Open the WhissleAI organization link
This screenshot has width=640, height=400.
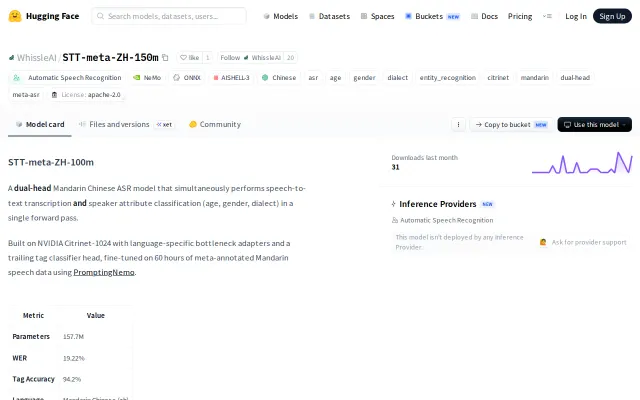(x=36, y=58)
